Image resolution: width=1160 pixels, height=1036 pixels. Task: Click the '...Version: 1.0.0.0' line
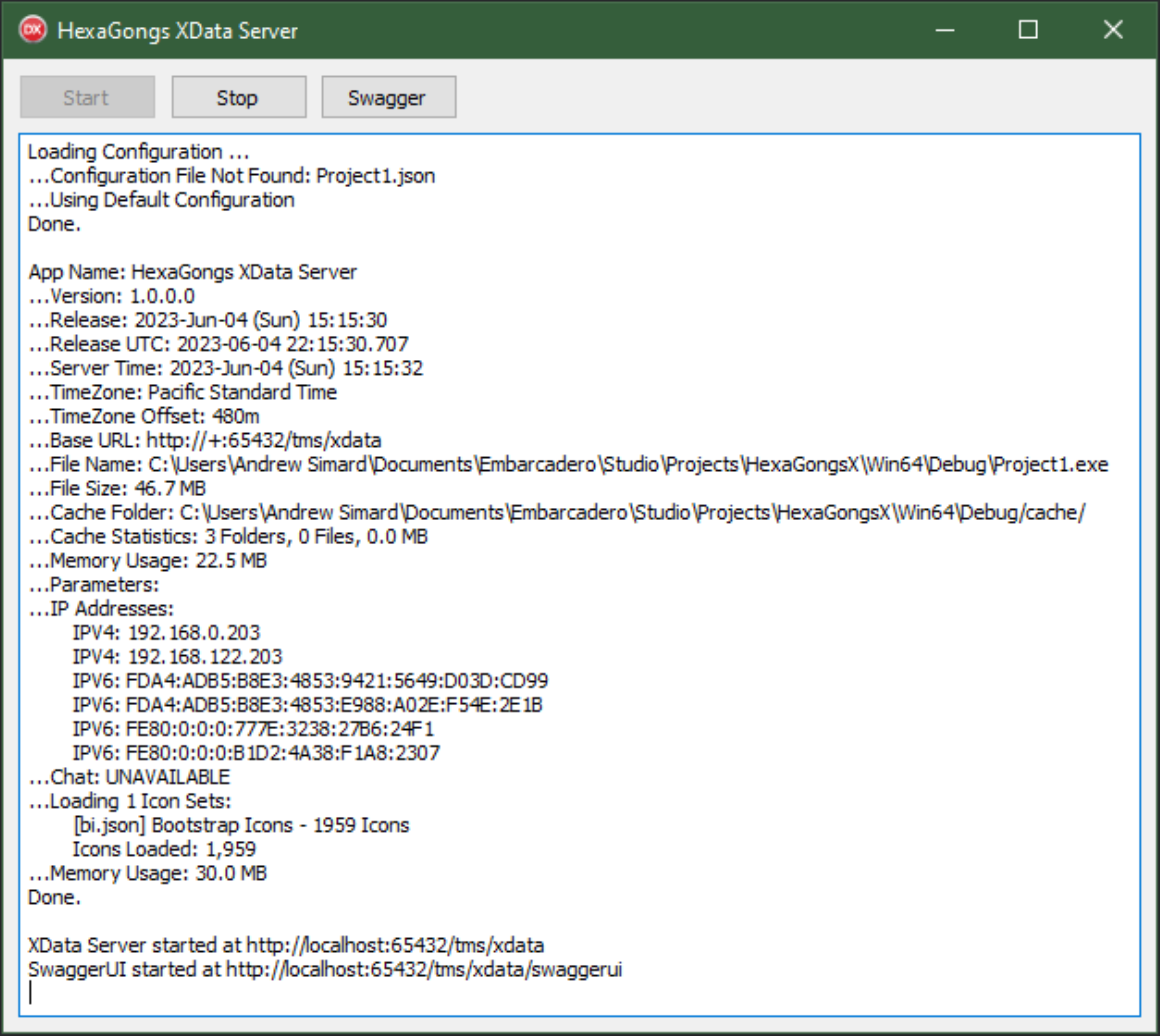[112, 296]
